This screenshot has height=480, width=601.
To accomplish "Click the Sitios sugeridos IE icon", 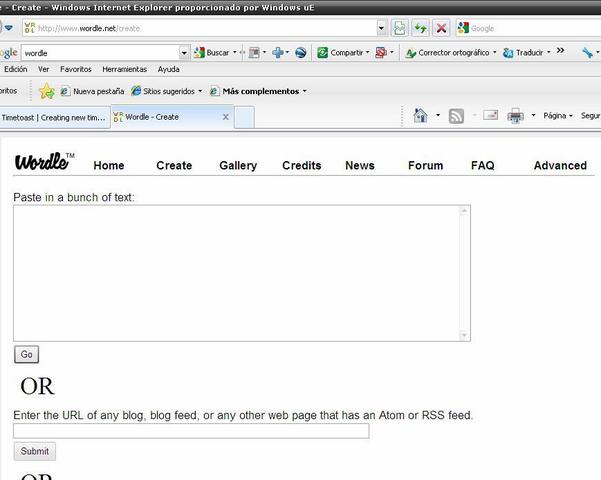I will click(x=136, y=91).
